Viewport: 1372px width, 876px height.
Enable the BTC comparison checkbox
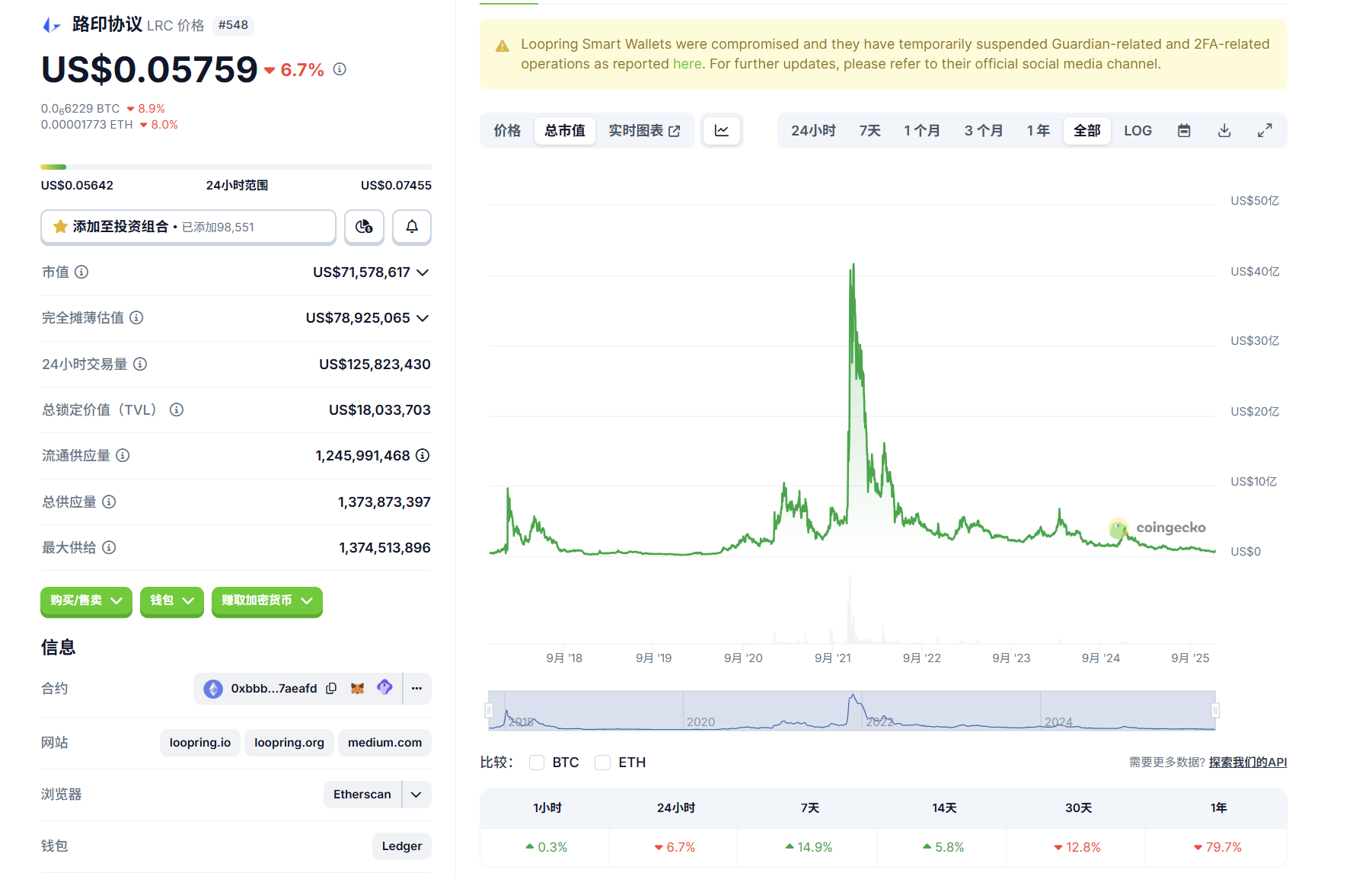tap(537, 763)
